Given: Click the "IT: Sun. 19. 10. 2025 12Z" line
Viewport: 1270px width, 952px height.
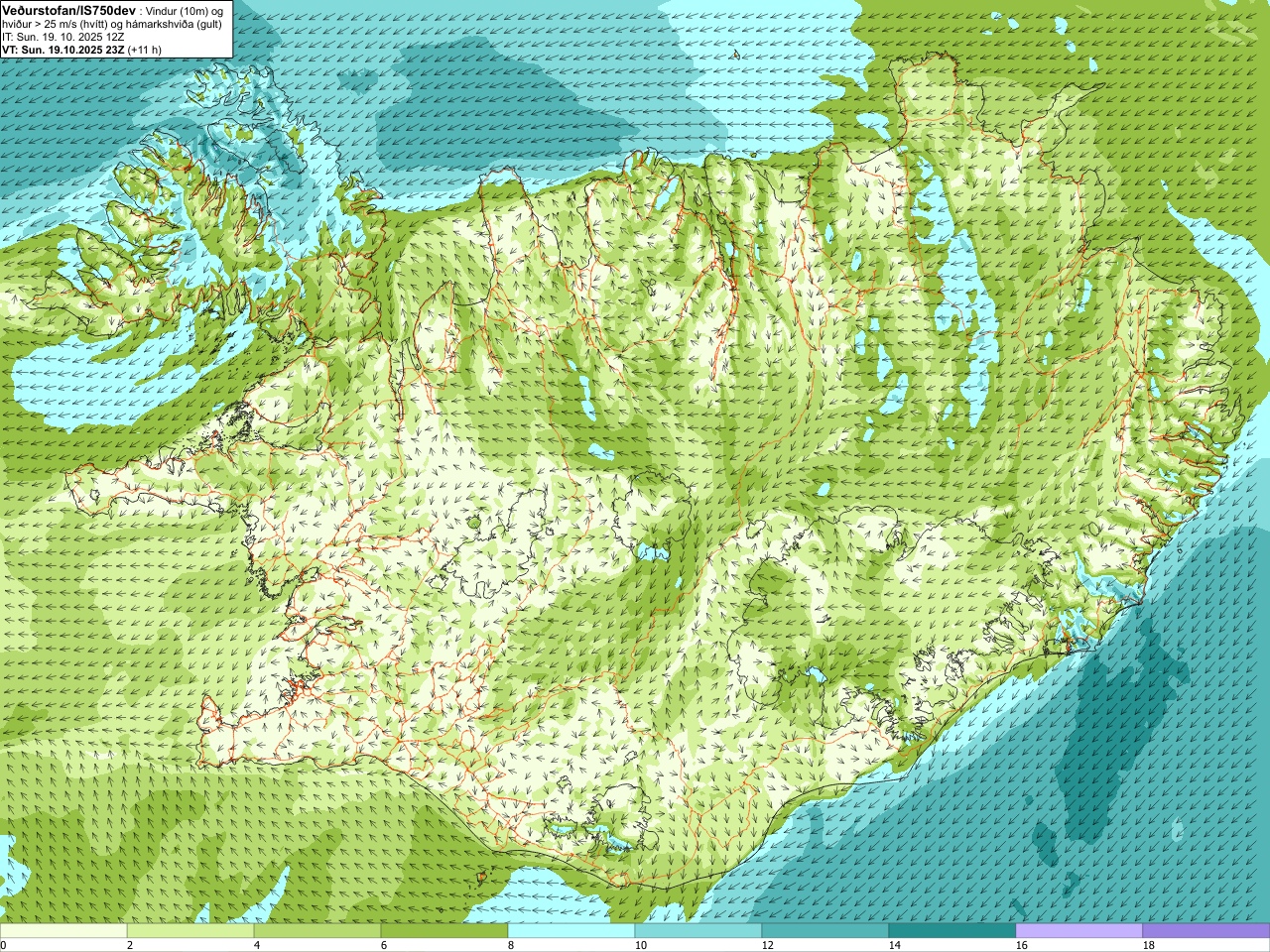Looking at the screenshot, I should [63, 37].
